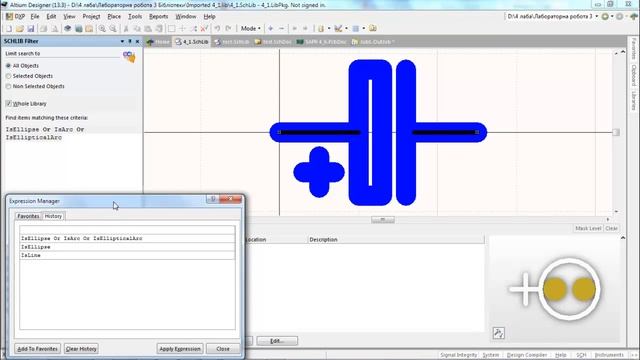Switch to the Home document tab

[158, 42]
